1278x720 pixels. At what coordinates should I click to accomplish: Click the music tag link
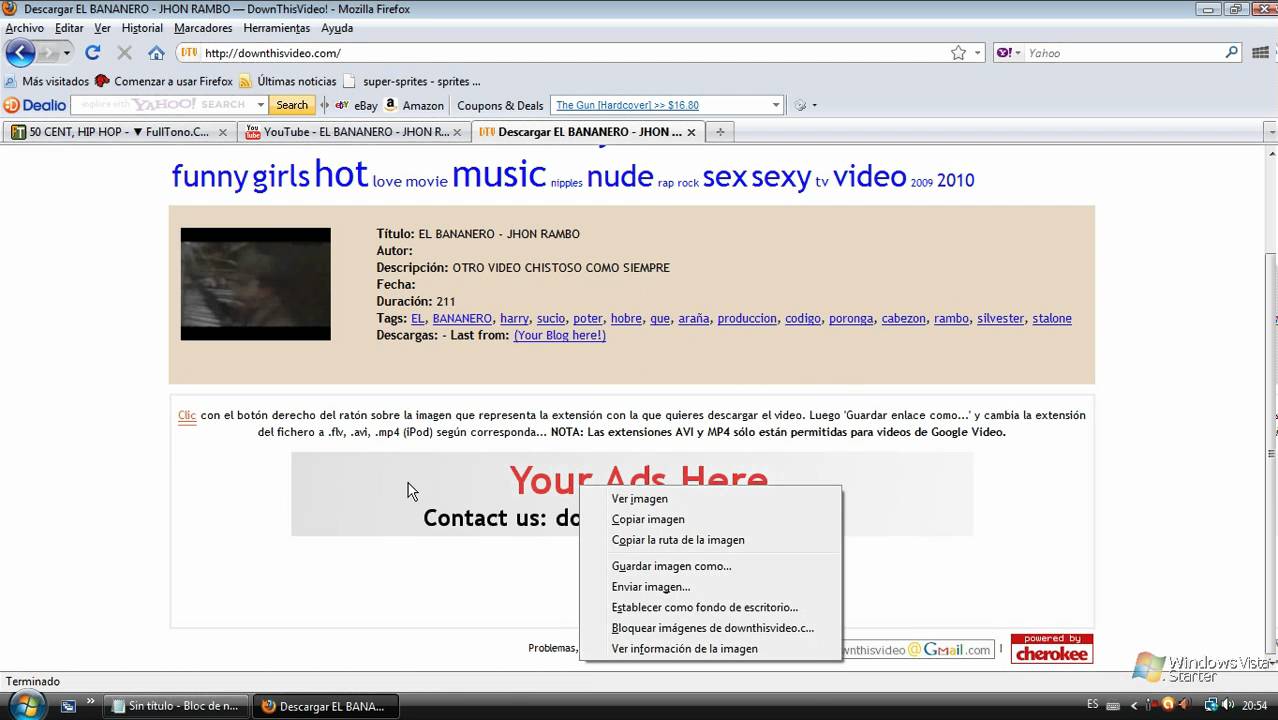[x=499, y=175]
